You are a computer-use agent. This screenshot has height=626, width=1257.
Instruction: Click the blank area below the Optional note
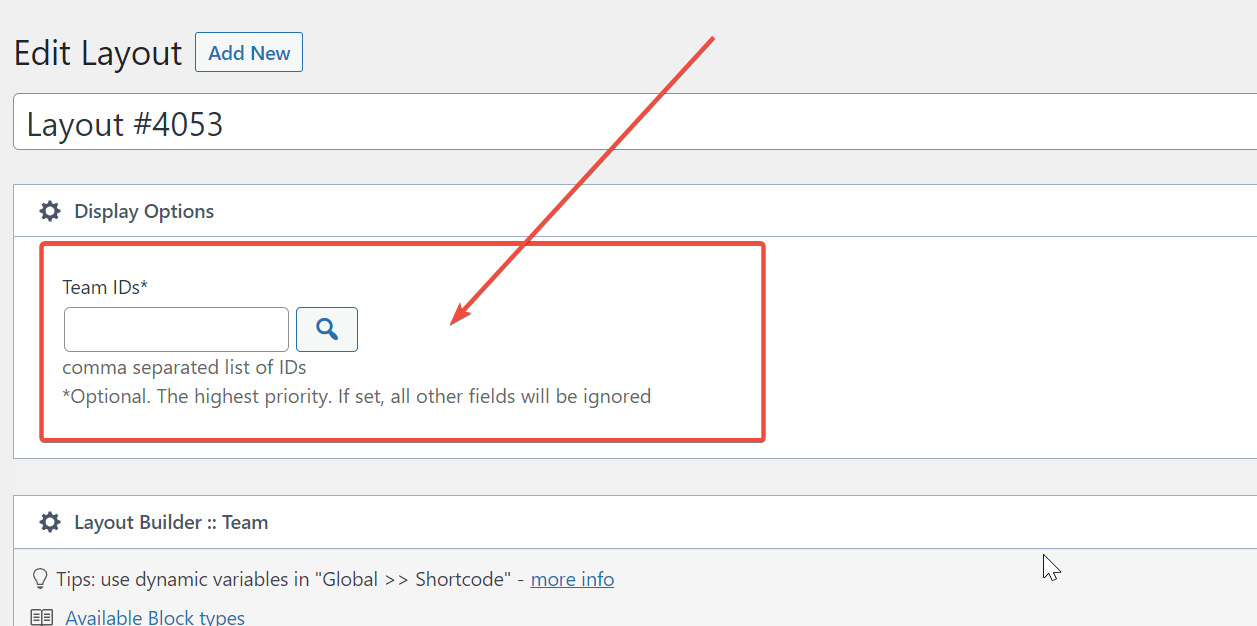pyautogui.click(x=400, y=422)
